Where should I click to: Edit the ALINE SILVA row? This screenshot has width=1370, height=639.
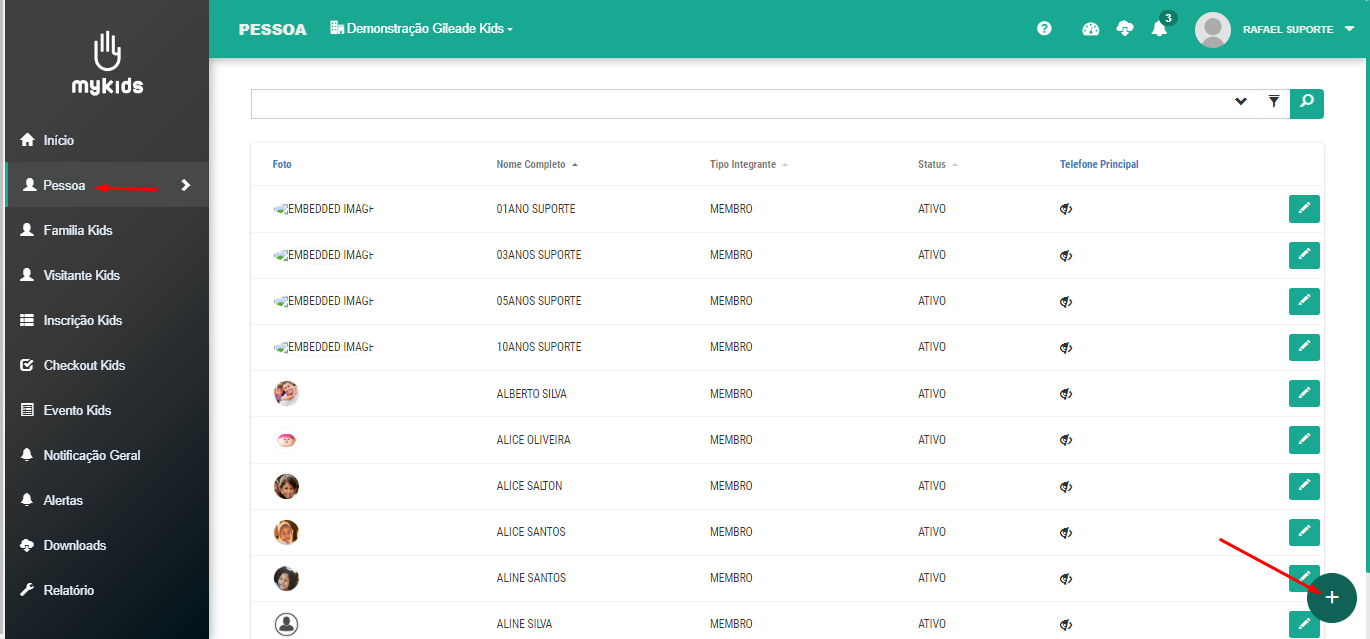click(x=1304, y=624)
